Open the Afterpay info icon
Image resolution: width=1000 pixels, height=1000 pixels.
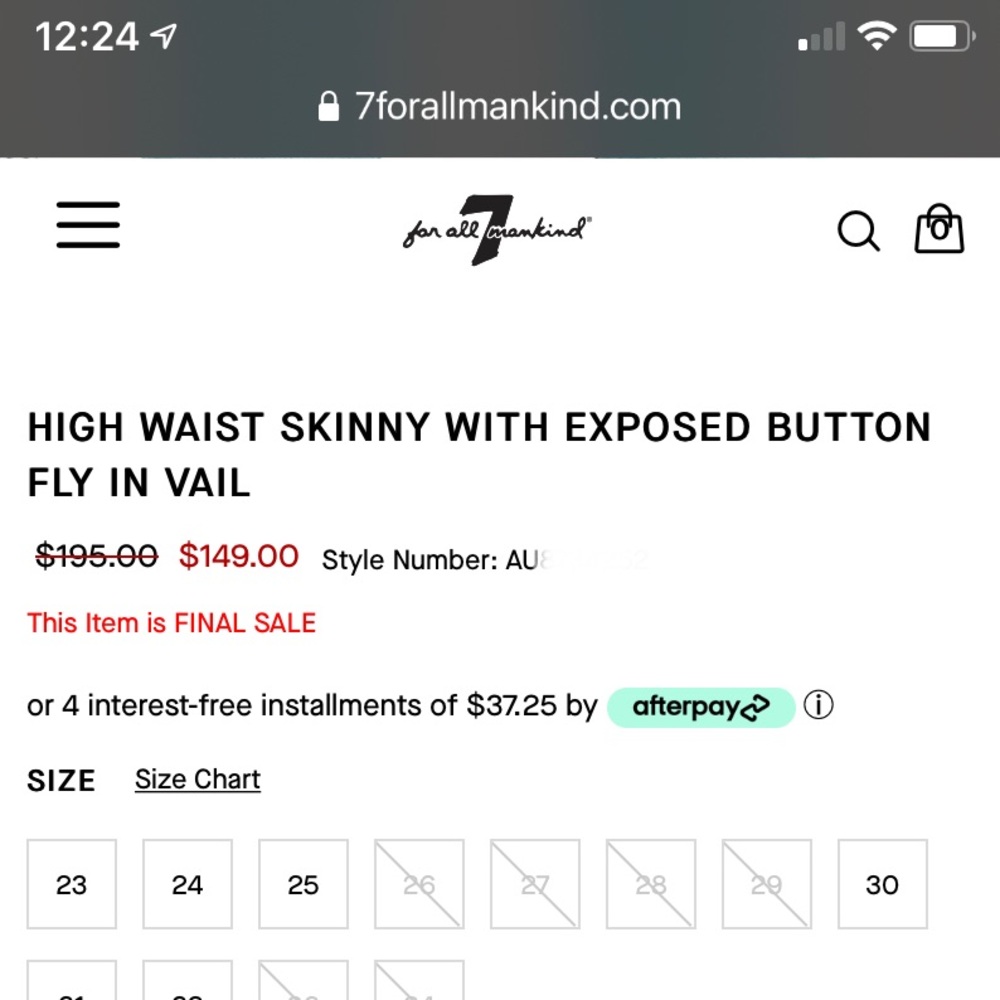818,706
